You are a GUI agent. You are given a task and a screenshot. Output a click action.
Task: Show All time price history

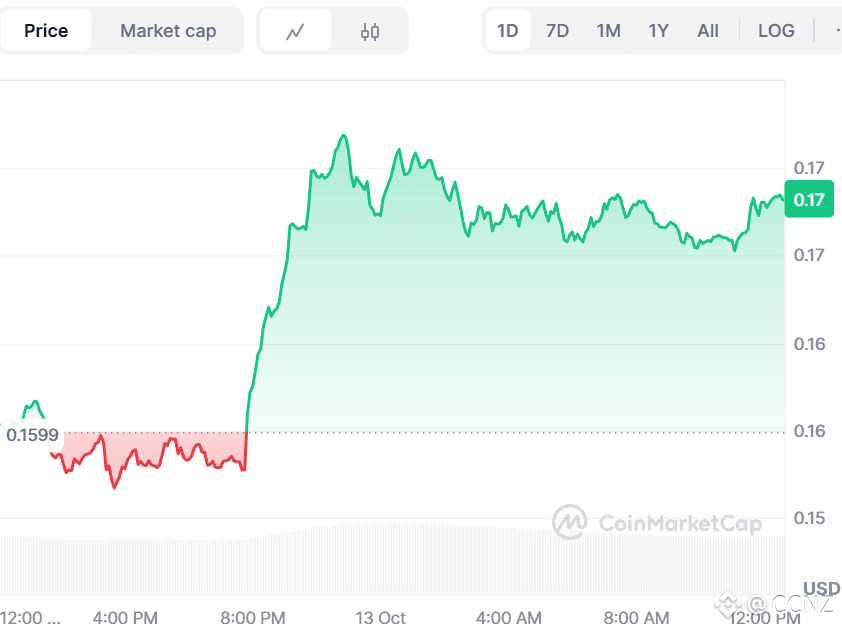[708, 31]
